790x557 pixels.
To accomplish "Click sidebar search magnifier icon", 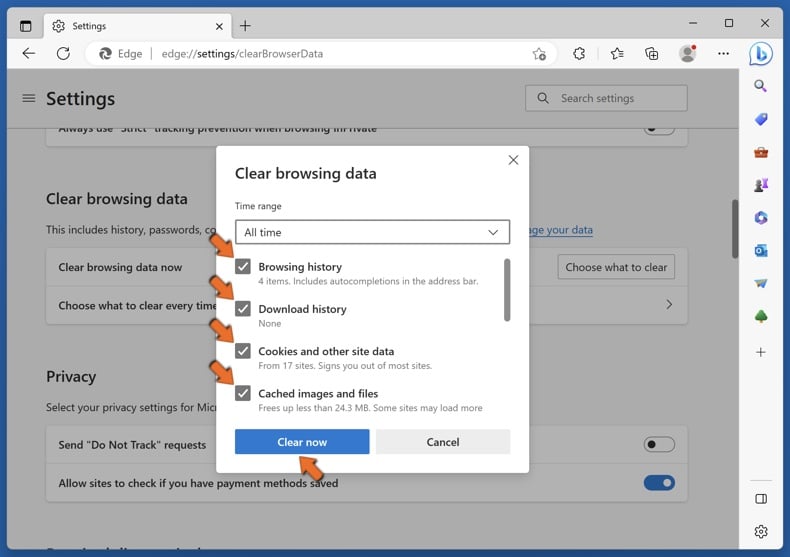I will tap(761, 86).
